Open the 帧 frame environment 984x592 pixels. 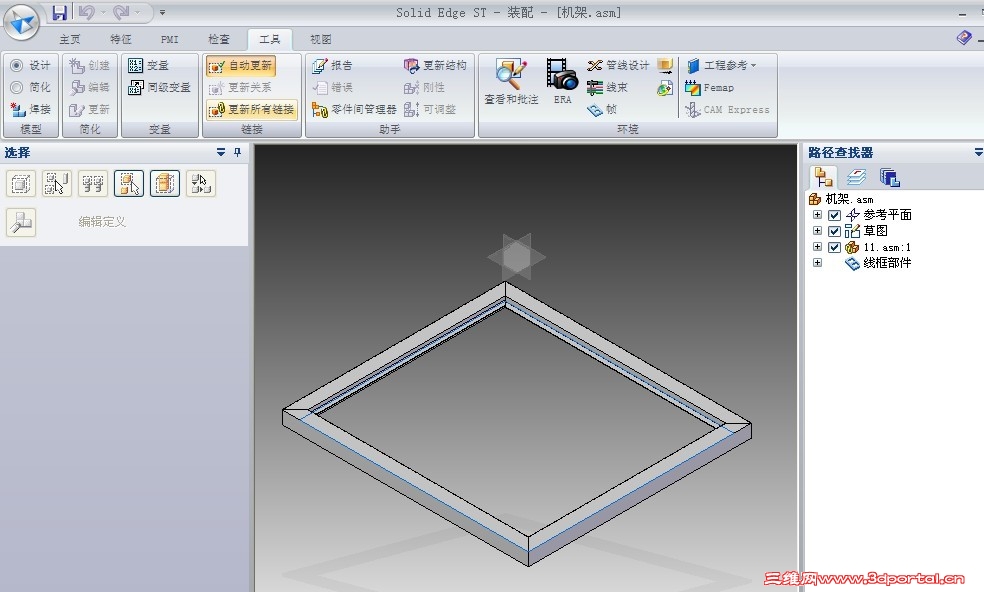[x=602, y=109]
